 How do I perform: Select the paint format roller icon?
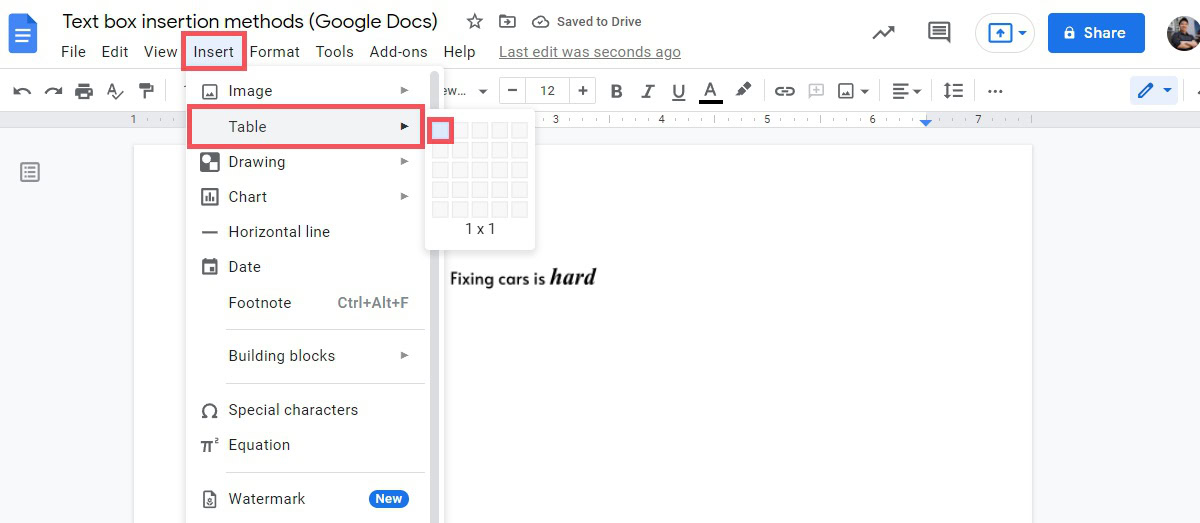coord(146,91)
